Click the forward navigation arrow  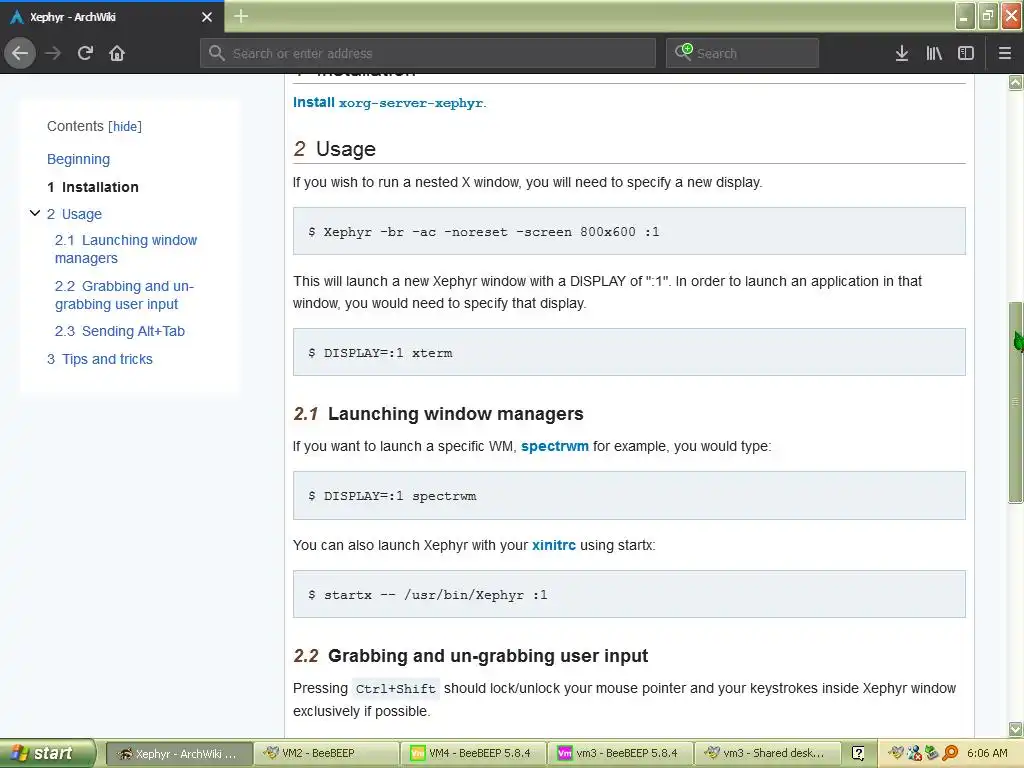click(x=53, y=53)
